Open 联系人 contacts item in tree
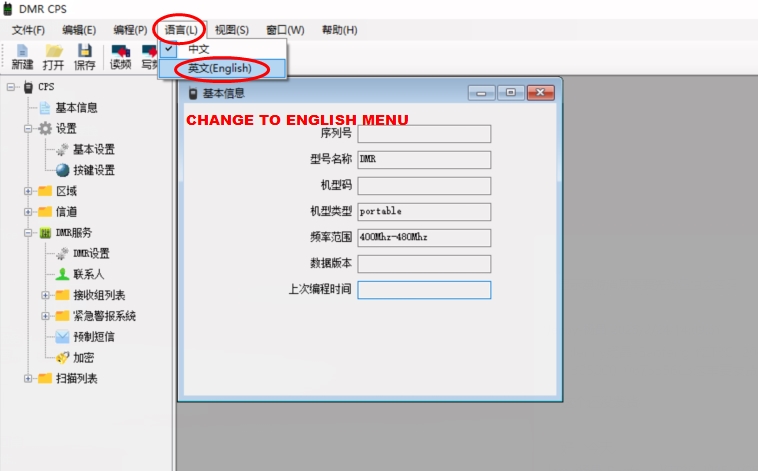 coord(88,274)
